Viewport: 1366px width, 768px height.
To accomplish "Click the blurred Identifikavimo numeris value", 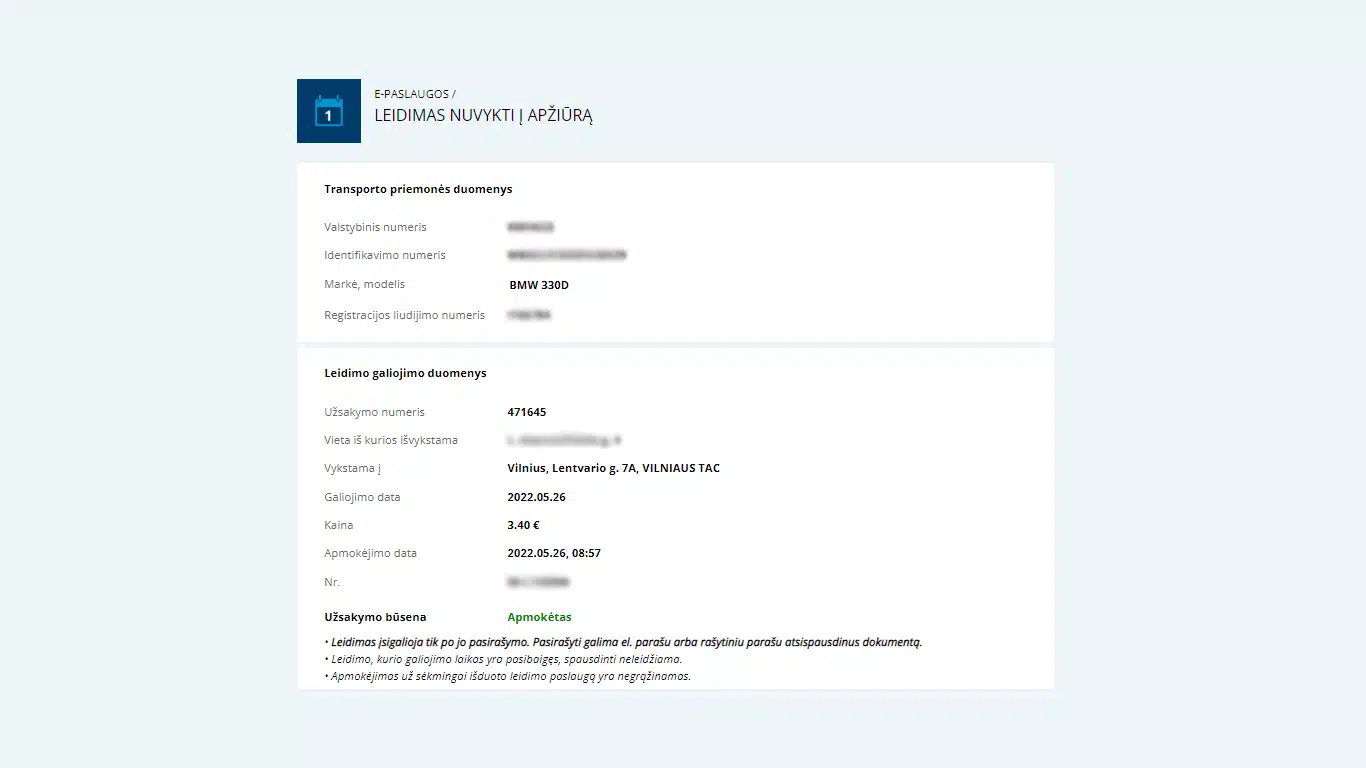I will 567,255.
